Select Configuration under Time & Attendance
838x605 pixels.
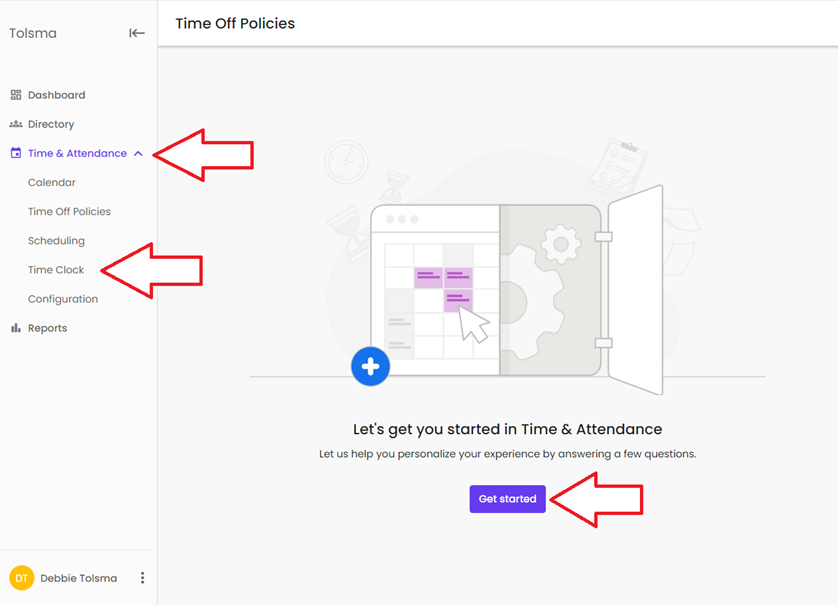click(63, 298)
